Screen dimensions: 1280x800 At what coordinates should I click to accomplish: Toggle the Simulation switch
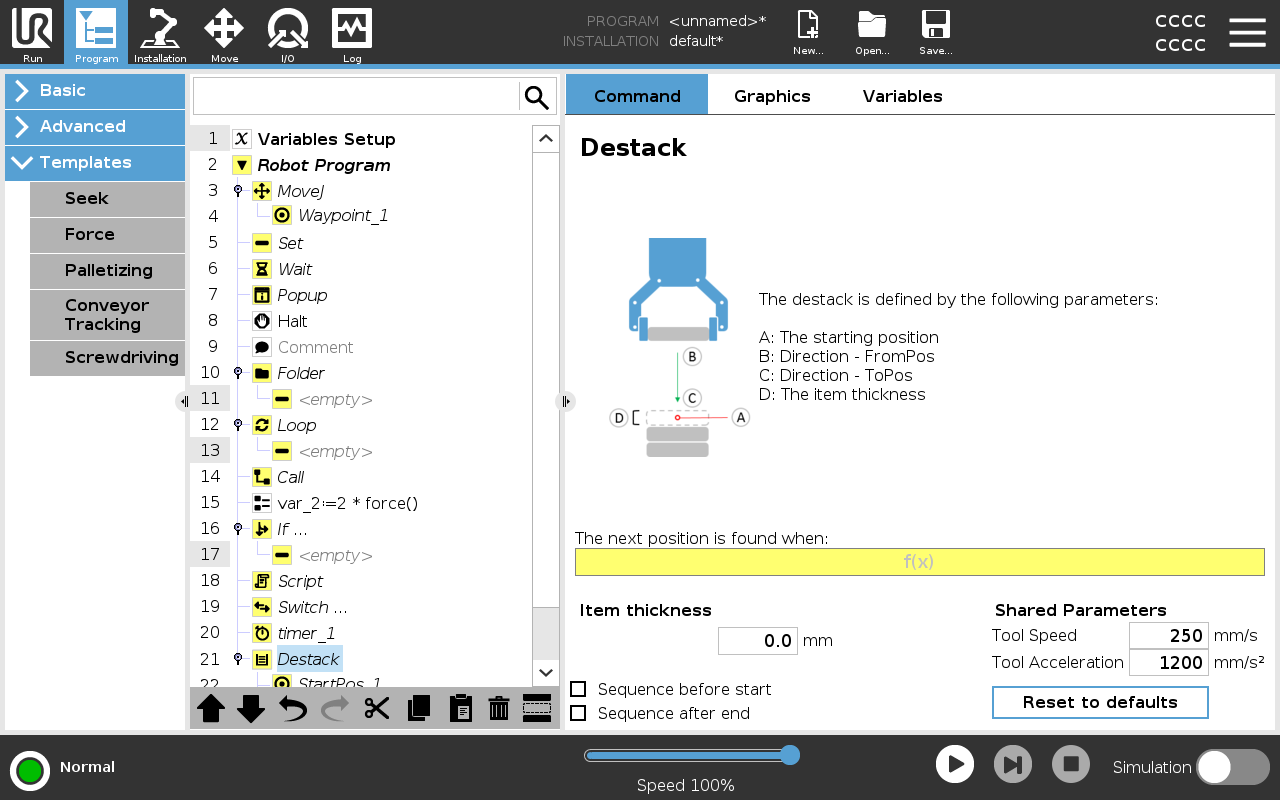(1233, 767)
